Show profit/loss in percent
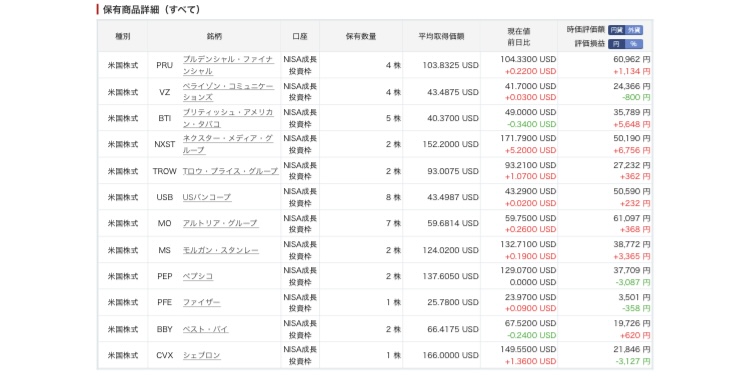Viewport: 750px width, 376px height. pyautogui.click(x=634, y=44)
